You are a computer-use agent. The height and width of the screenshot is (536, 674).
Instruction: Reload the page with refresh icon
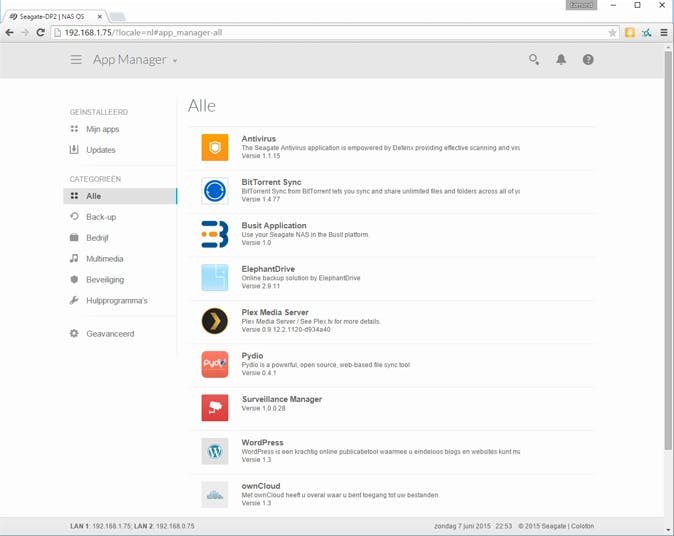click(40, 32)
